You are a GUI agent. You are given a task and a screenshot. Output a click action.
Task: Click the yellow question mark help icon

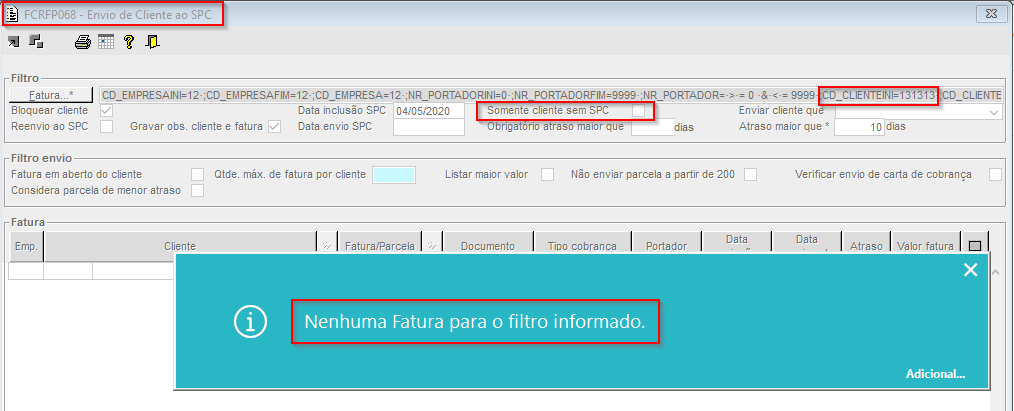pos(129,43)
